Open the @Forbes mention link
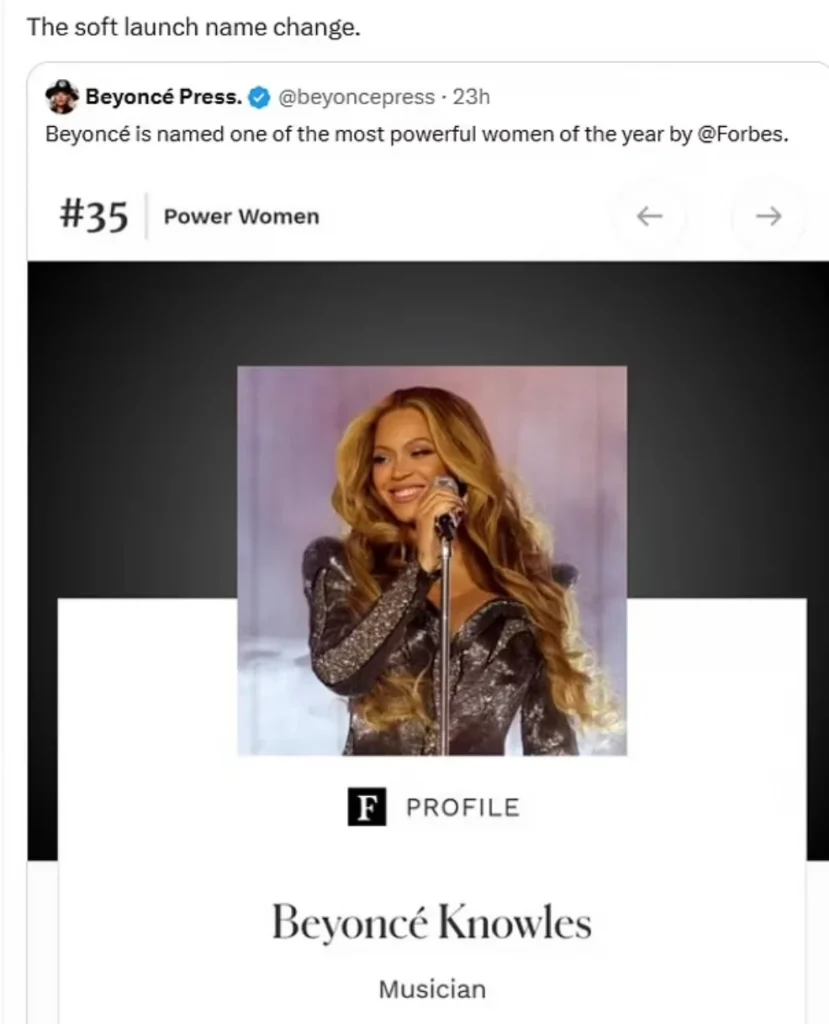The height and width of the screenshot is (1024, 829). click(x=743, y=134)
